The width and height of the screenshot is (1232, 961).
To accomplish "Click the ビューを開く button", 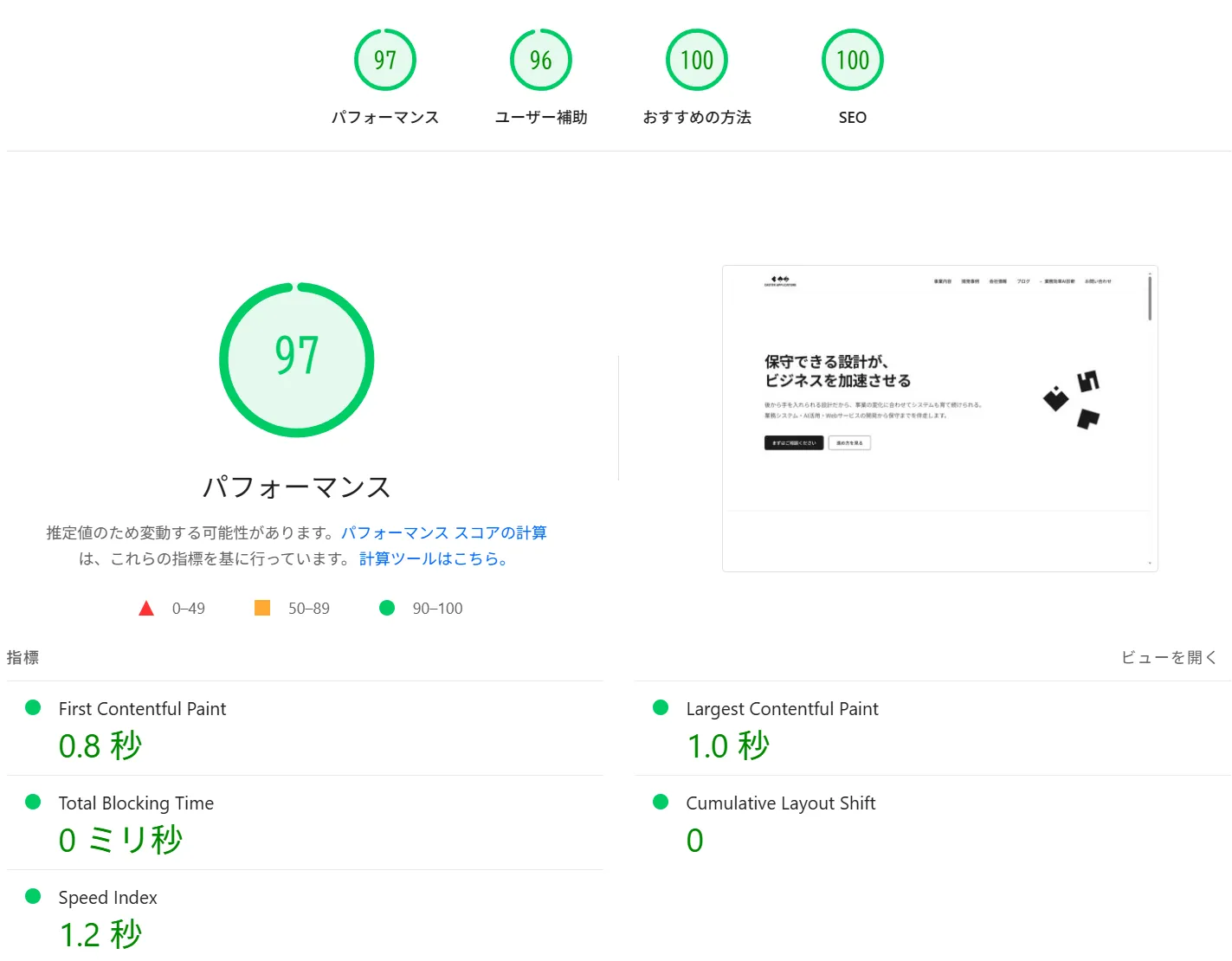I will tap(1169, 657).
